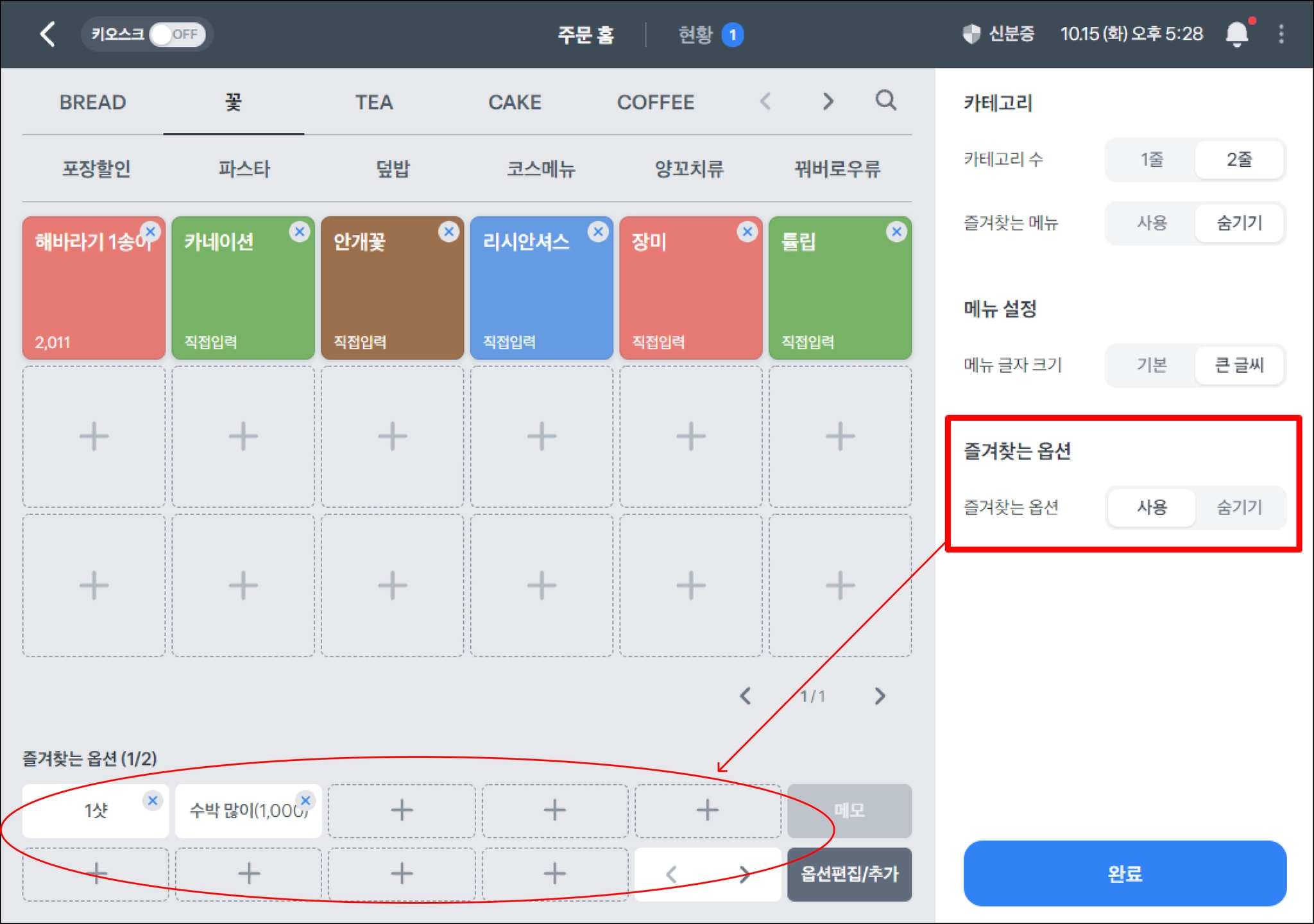Go to next menu page
The height and width of the screenshot is (924, 1314).
880,696
